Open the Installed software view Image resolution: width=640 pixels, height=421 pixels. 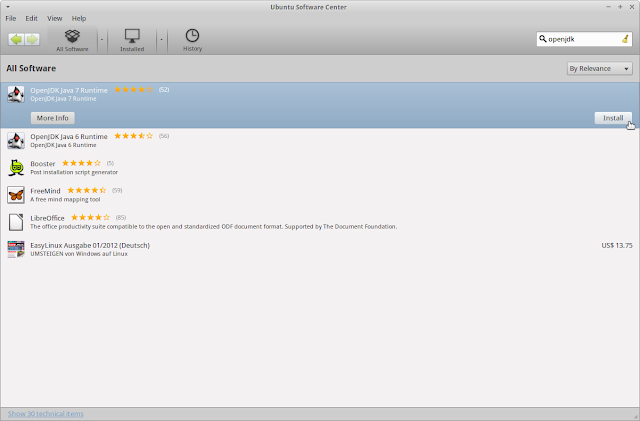(132, 40)
